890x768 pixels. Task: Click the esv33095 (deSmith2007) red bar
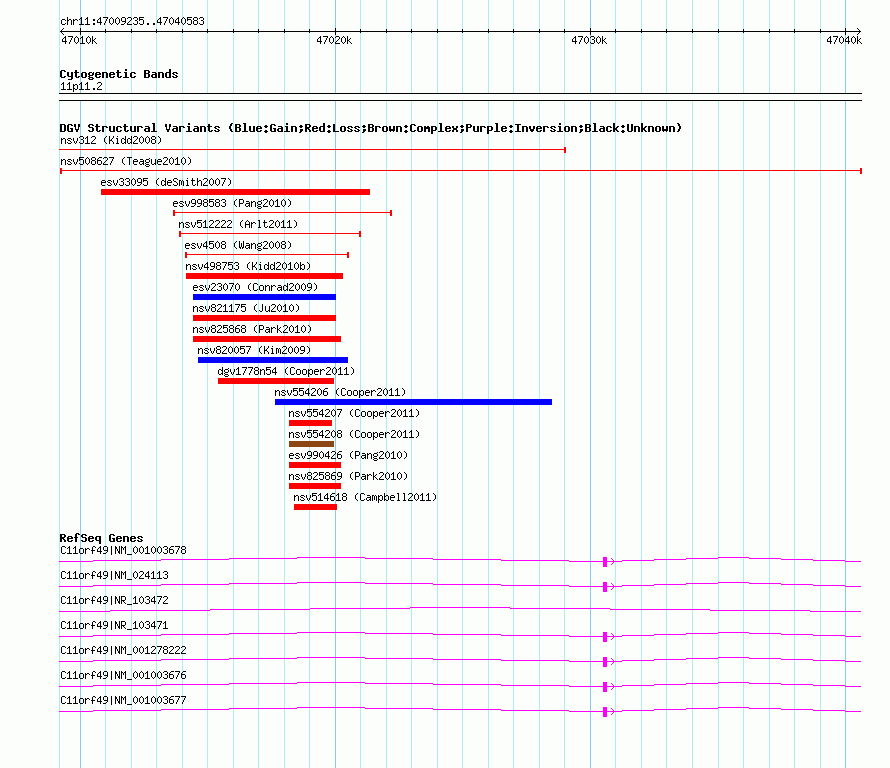click(236, 192)
